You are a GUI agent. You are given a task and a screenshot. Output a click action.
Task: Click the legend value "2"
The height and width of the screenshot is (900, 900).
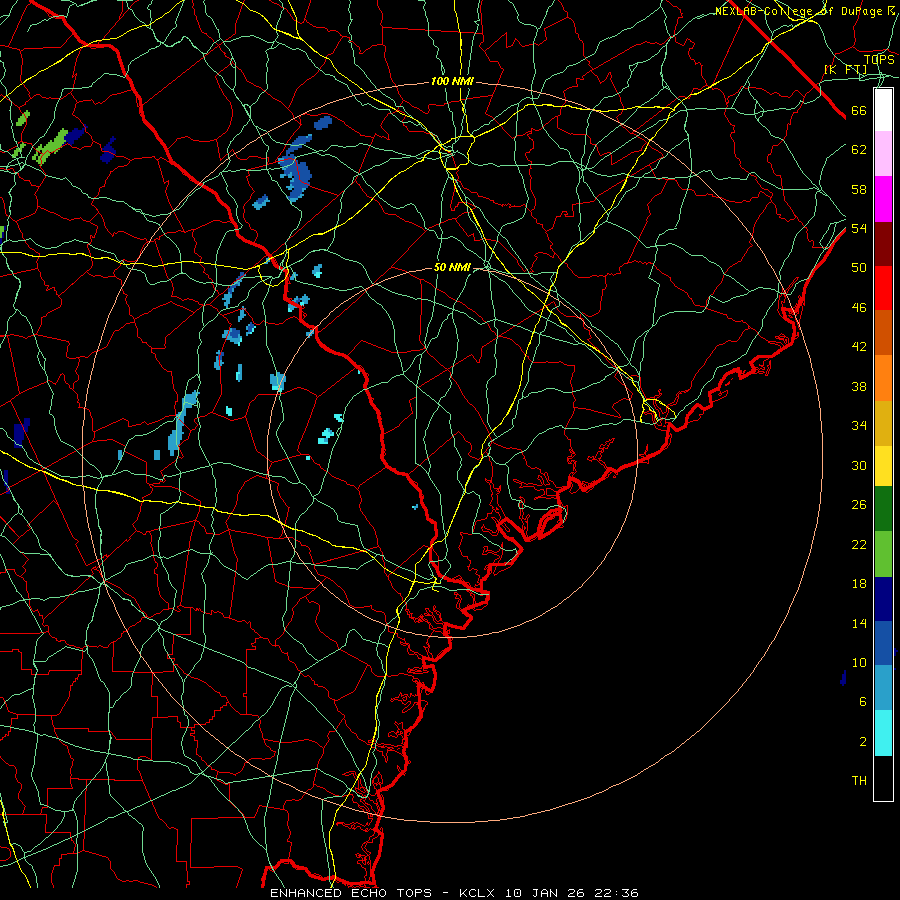point(863,742)
